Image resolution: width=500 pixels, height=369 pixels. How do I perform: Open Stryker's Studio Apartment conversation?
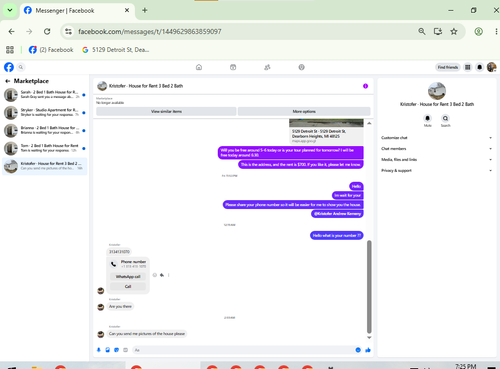click(45, 113)
